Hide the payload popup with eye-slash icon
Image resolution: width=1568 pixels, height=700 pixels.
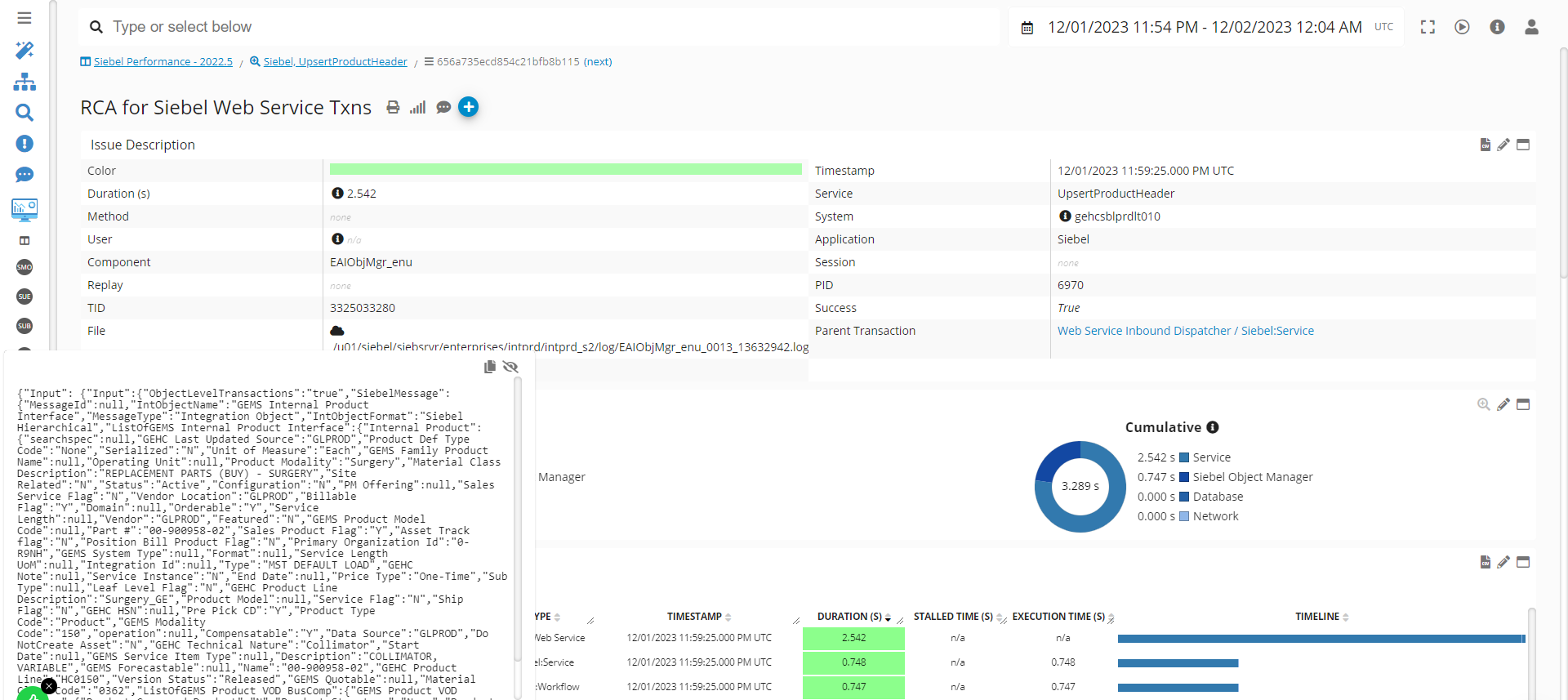511,367
